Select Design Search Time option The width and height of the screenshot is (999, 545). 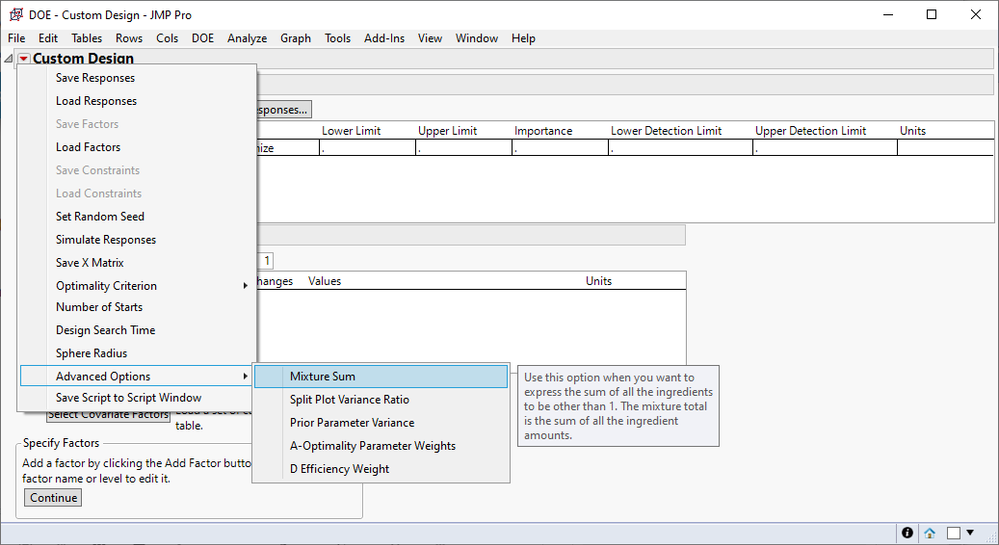click(x=138, y=330)
